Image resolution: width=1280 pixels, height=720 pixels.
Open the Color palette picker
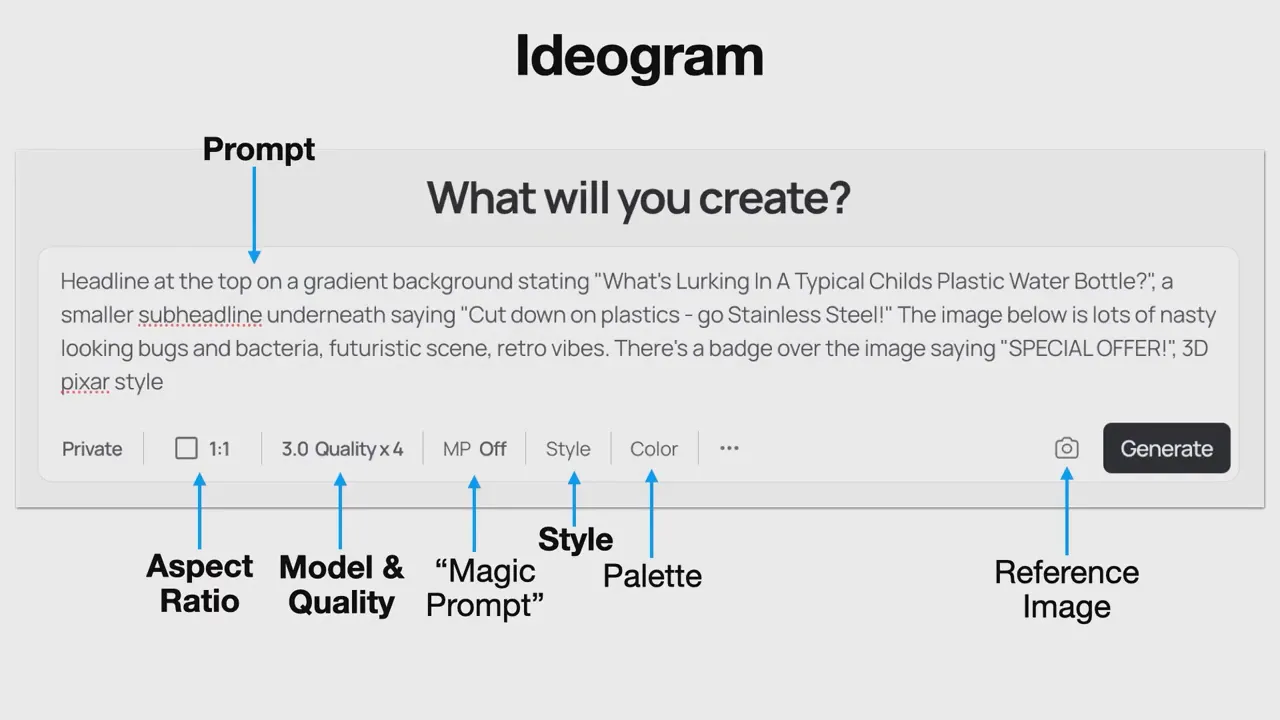coord(654,449)
